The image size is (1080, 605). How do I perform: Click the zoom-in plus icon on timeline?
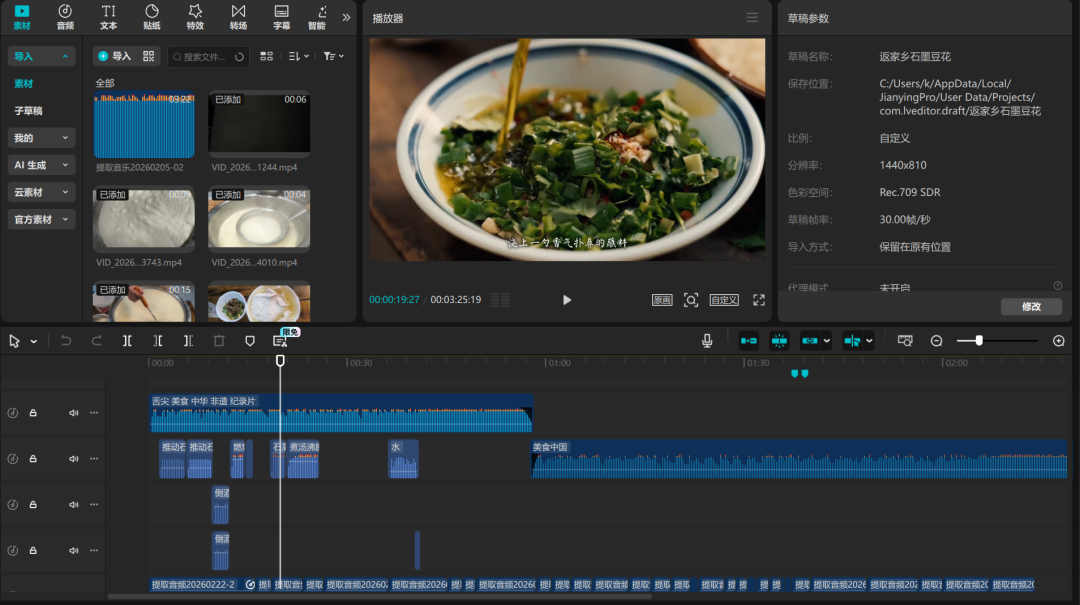tap(1059, 341)
